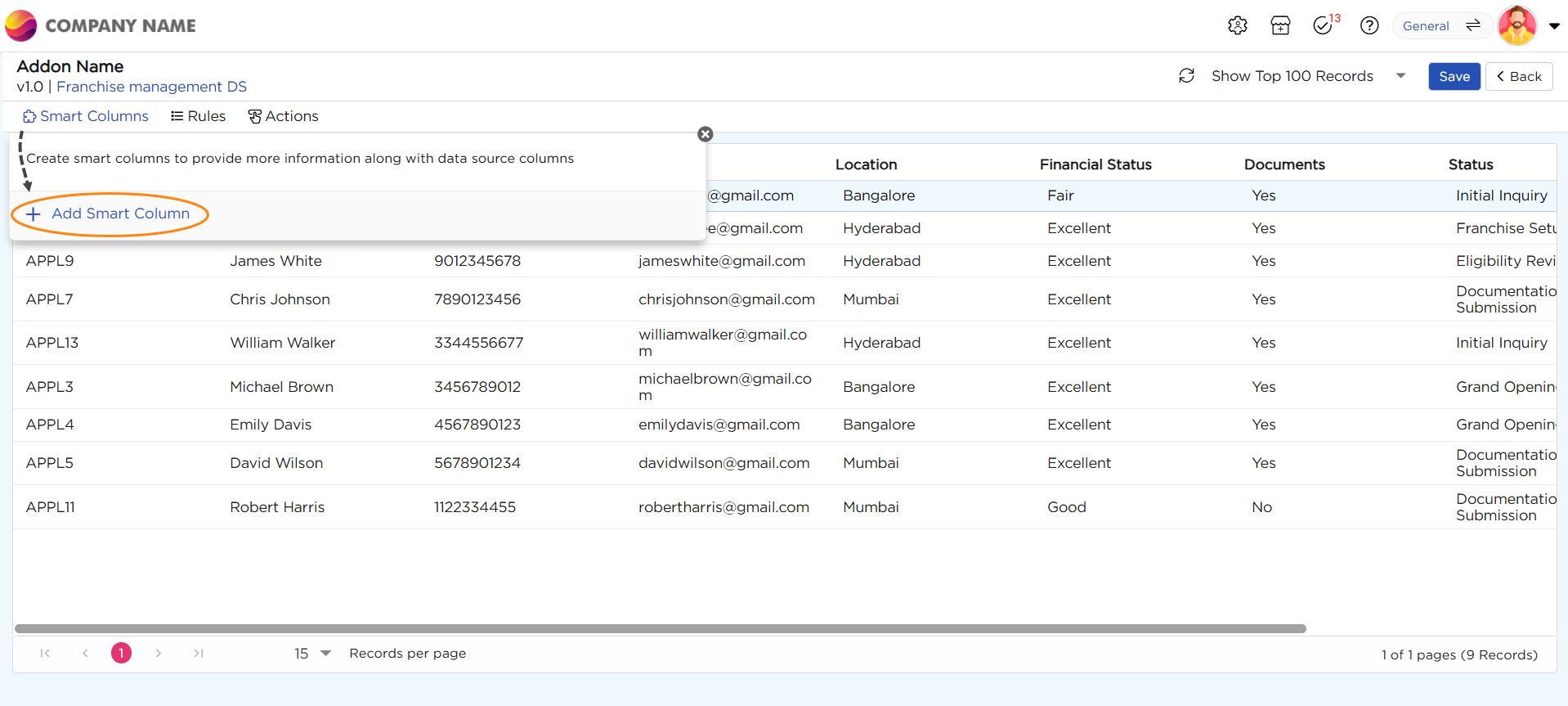Go to the next page arrow
Viewport: 1568px width, 706px height.
pyautogui.click(x=159, y=653)
